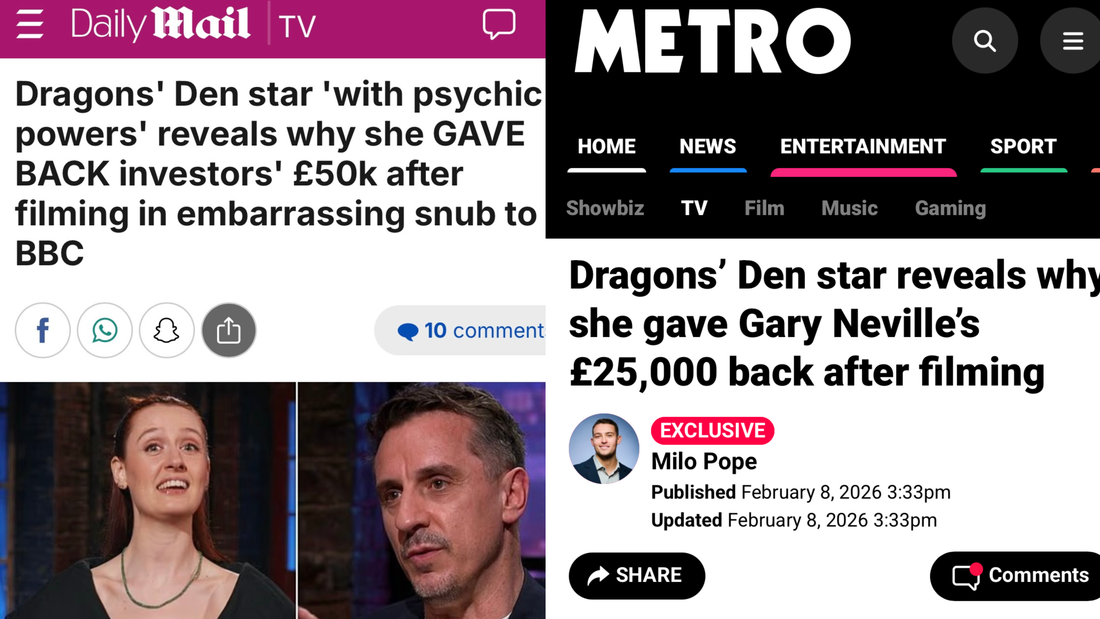Click the grey share upload icon
Screen dimensions: 1100x619
(229, 330)
